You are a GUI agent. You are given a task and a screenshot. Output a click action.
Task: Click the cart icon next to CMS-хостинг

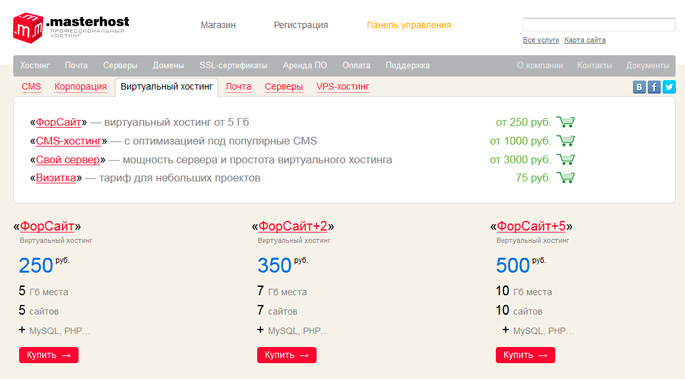tap(566, 141)
